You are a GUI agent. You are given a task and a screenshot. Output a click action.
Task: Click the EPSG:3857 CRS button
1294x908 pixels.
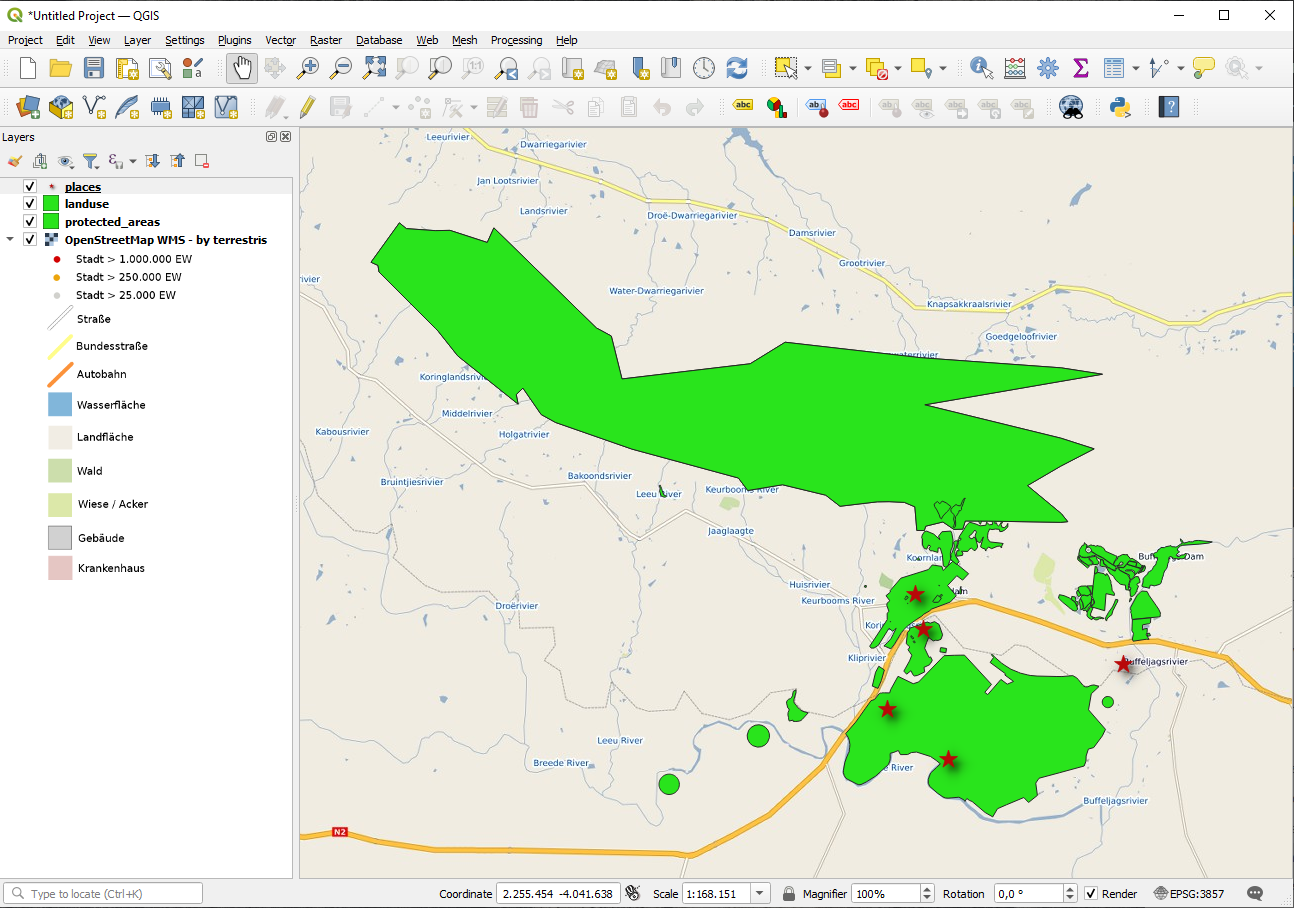1189,893
